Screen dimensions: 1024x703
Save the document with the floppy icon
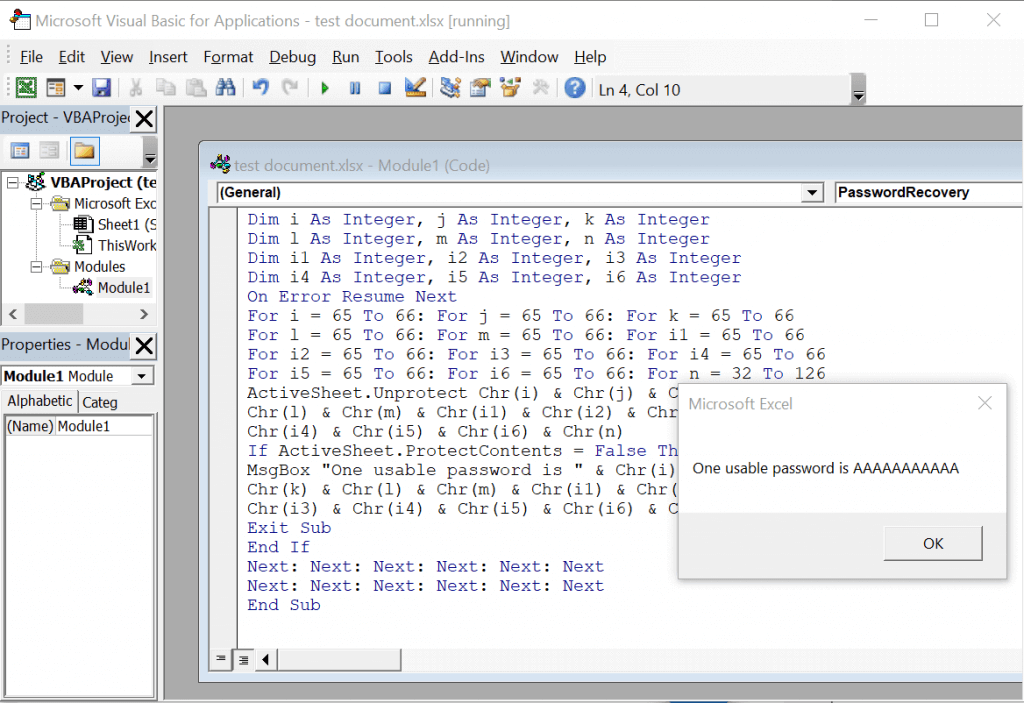[x=101, y=88]
